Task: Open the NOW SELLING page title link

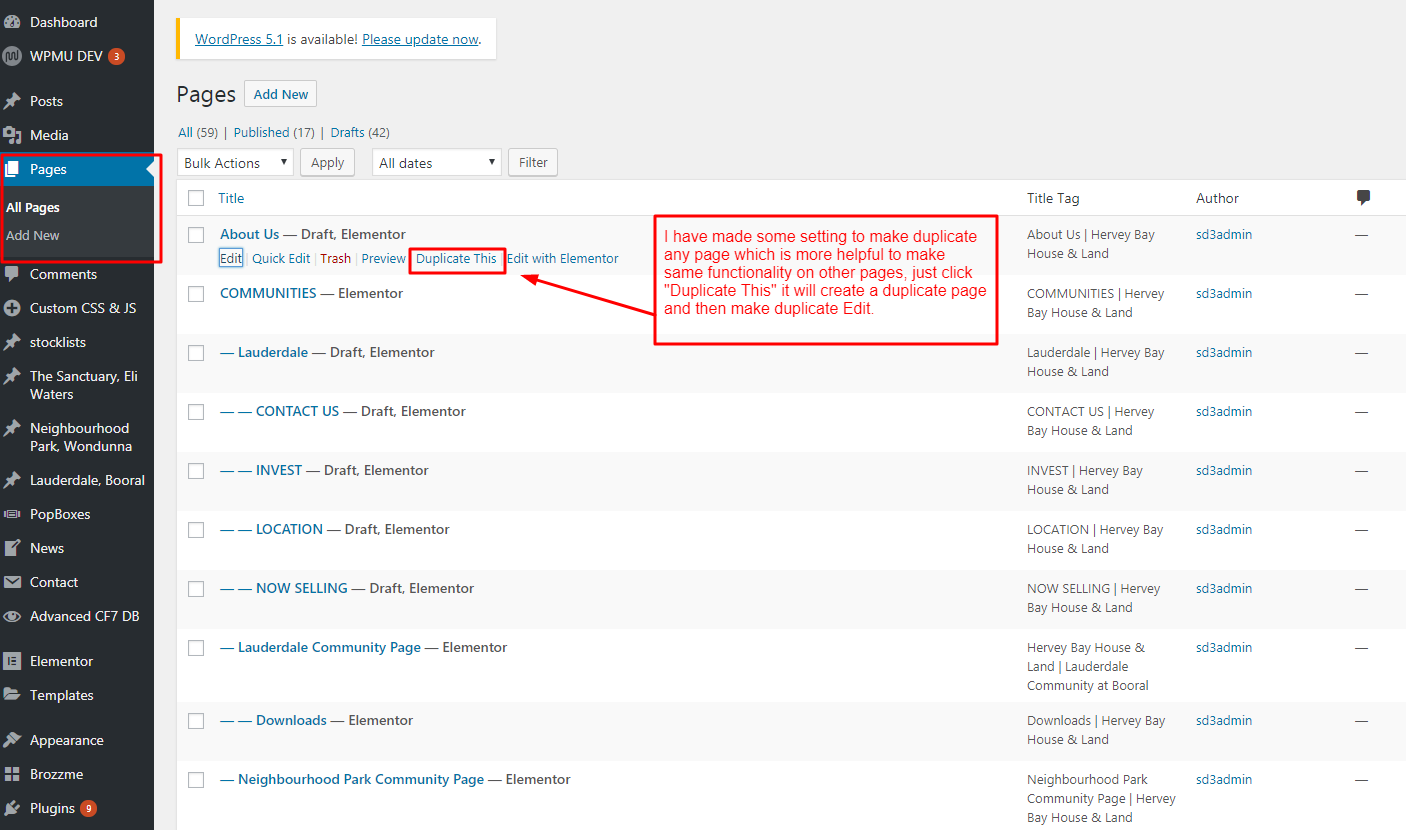Action: coord(302,588)
